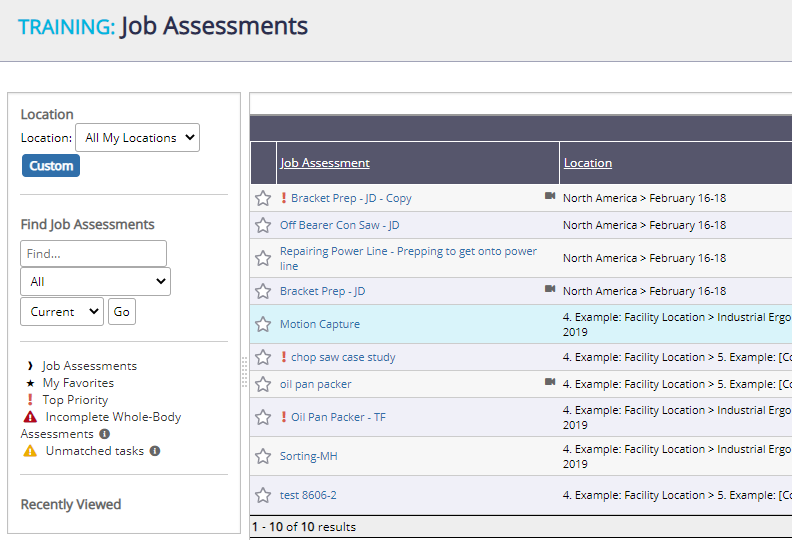Open chop saw case study link
This screenshot has width=792, height=540.
(343, 357)
